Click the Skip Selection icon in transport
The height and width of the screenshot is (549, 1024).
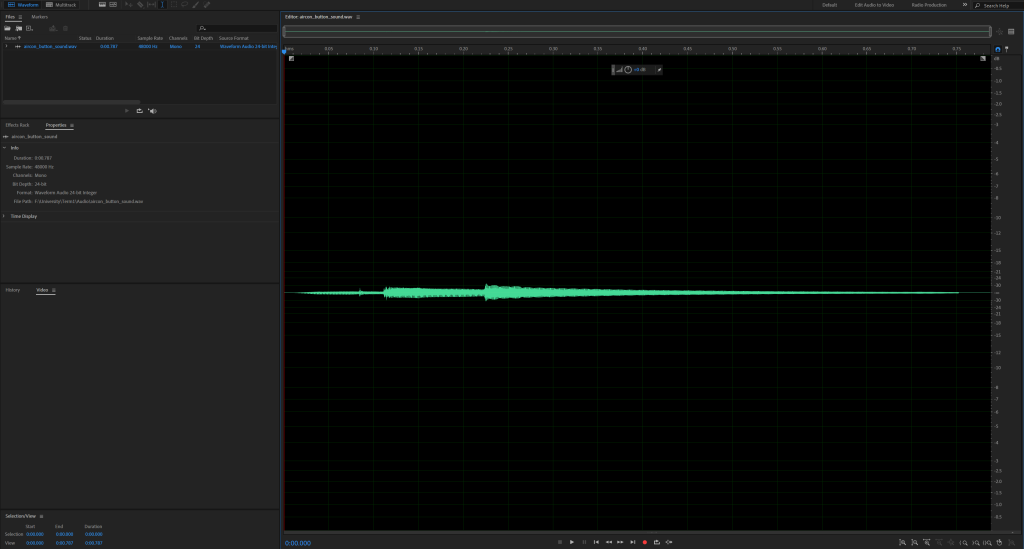[x=669, y=542]
